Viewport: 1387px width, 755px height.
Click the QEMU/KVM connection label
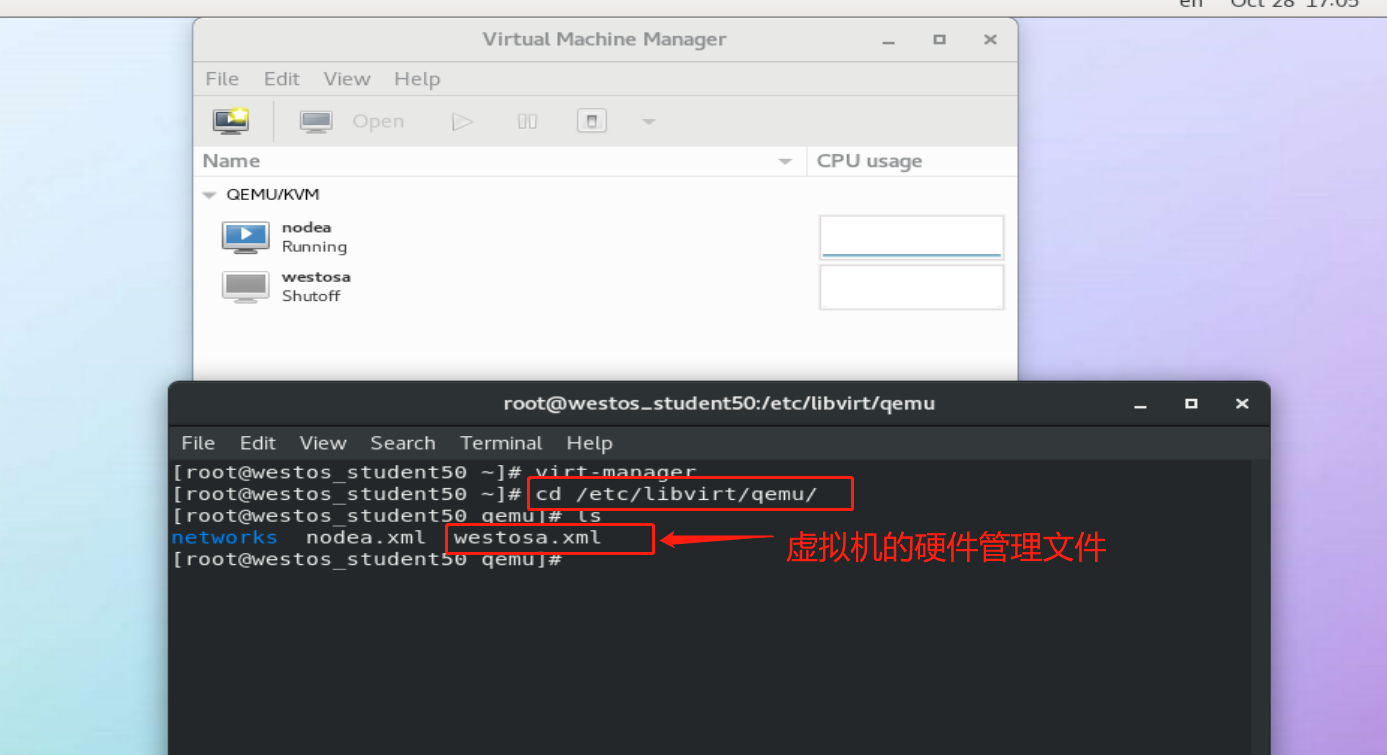click(273, 195)
